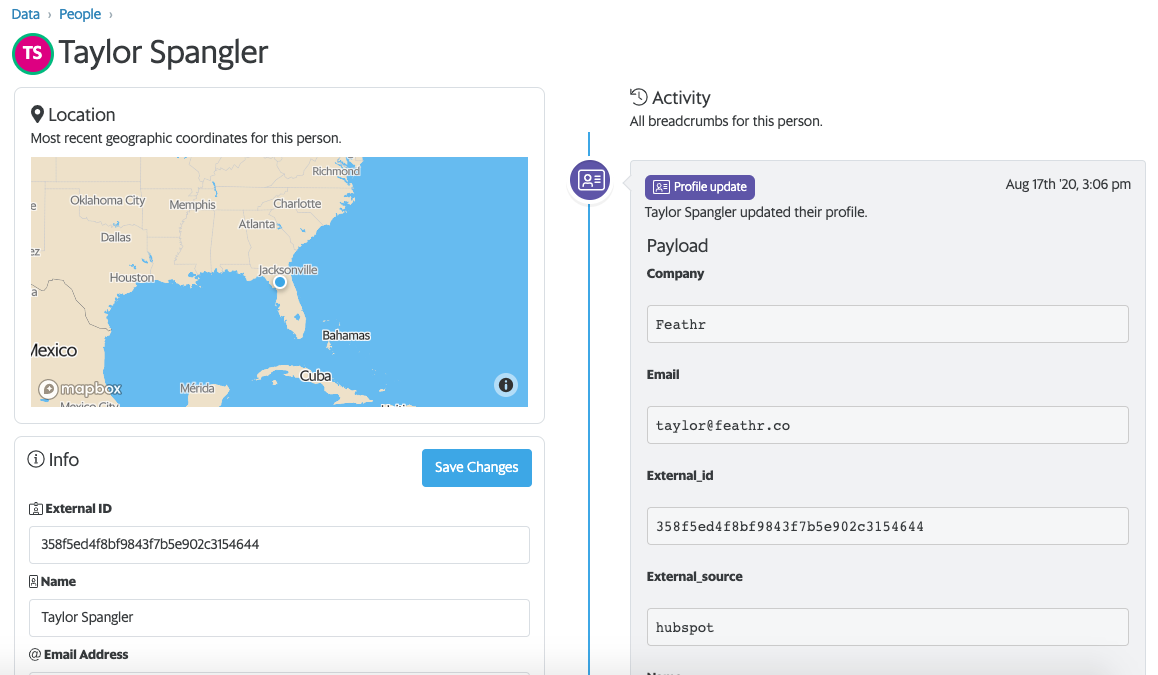The width and height of the screenshot is (1158, 675).
Task: Click the TS avatar badge
Action: [32, 53]
